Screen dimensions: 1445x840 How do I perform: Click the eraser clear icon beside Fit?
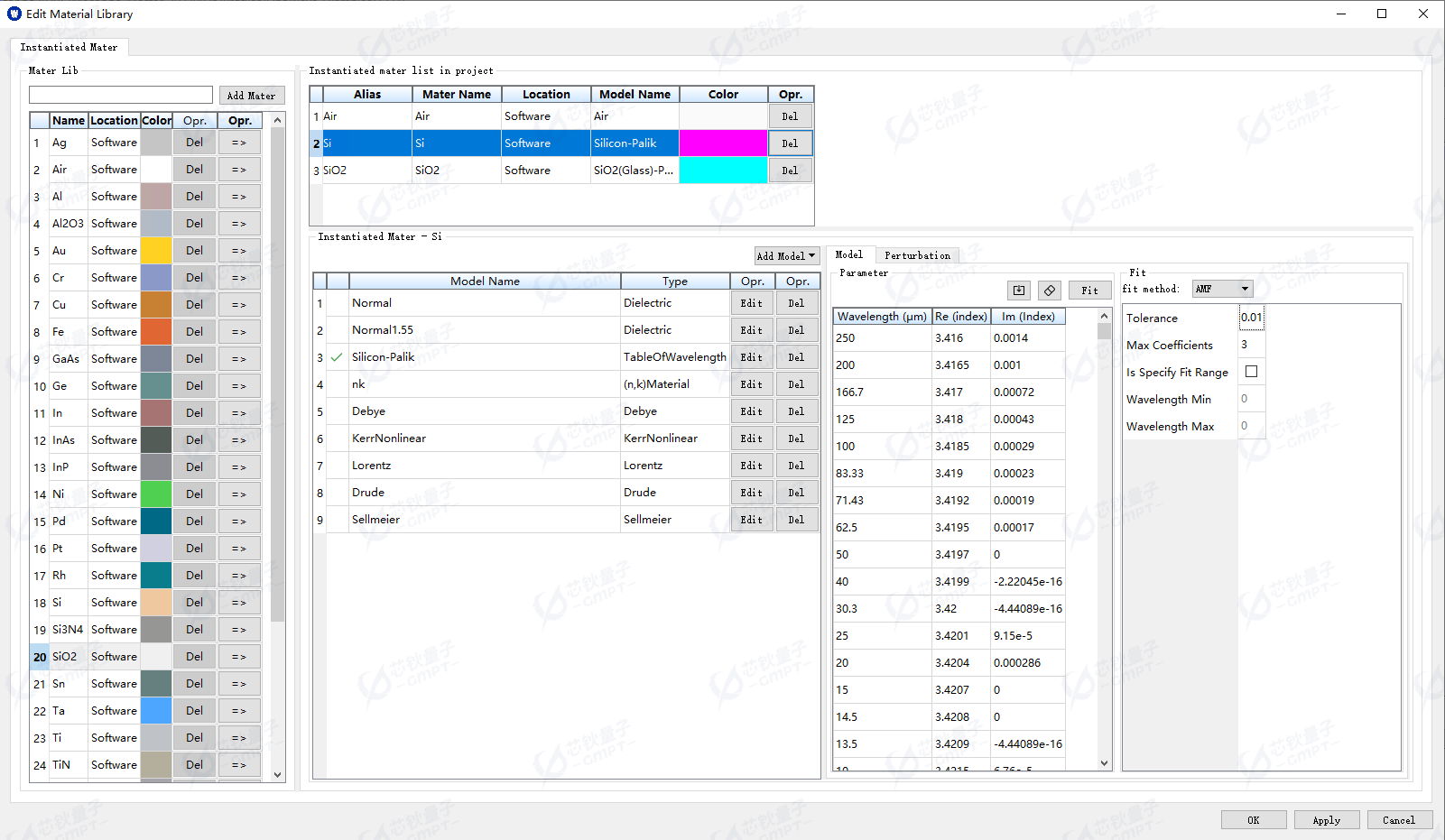point(1049,291)
